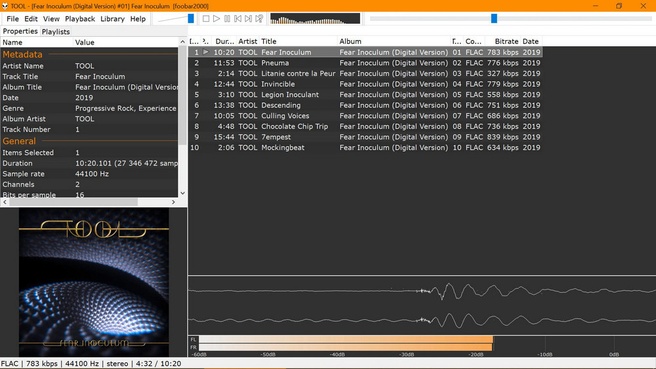Click the Fear Inoculum album art
Viewport: 656px width, 369px height.
(94, 282)
